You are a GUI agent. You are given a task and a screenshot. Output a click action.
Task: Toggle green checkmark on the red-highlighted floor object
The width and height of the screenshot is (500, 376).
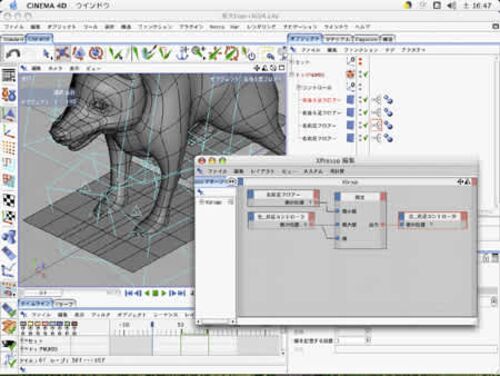(366, 99)
